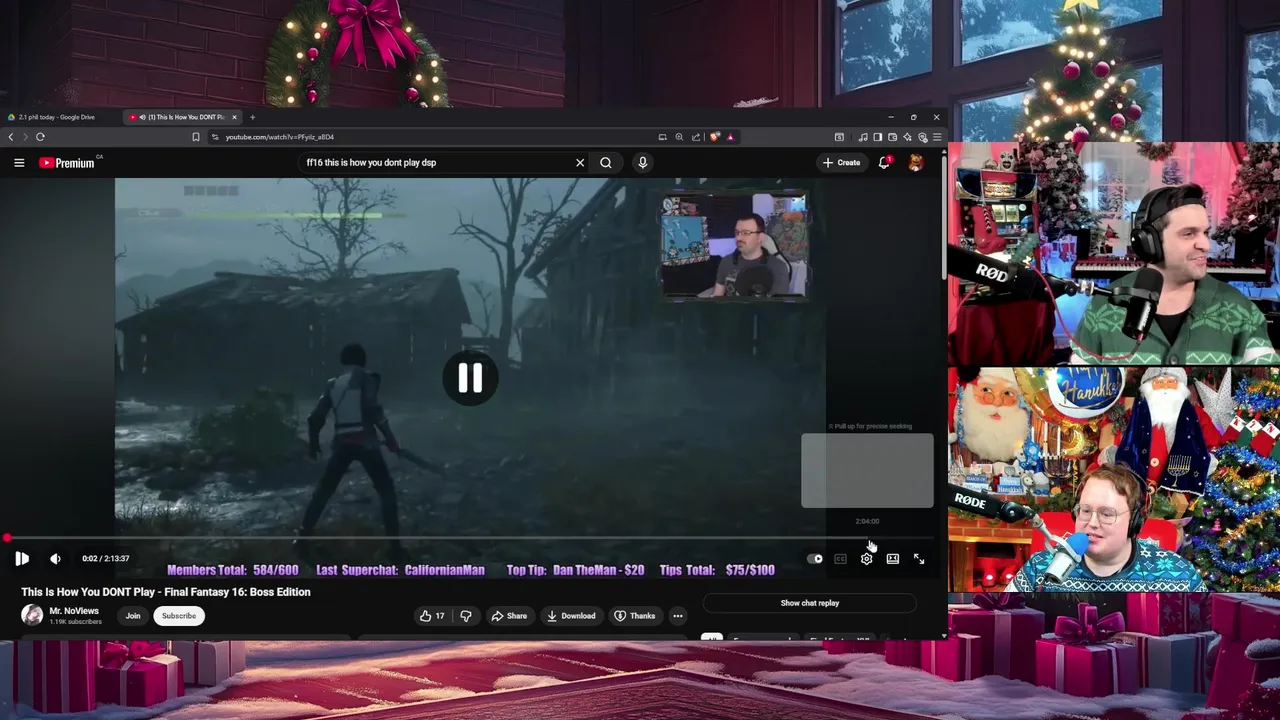Open a new browser tab
This screenshot has height=720, width=1280.
click(252, 117)
